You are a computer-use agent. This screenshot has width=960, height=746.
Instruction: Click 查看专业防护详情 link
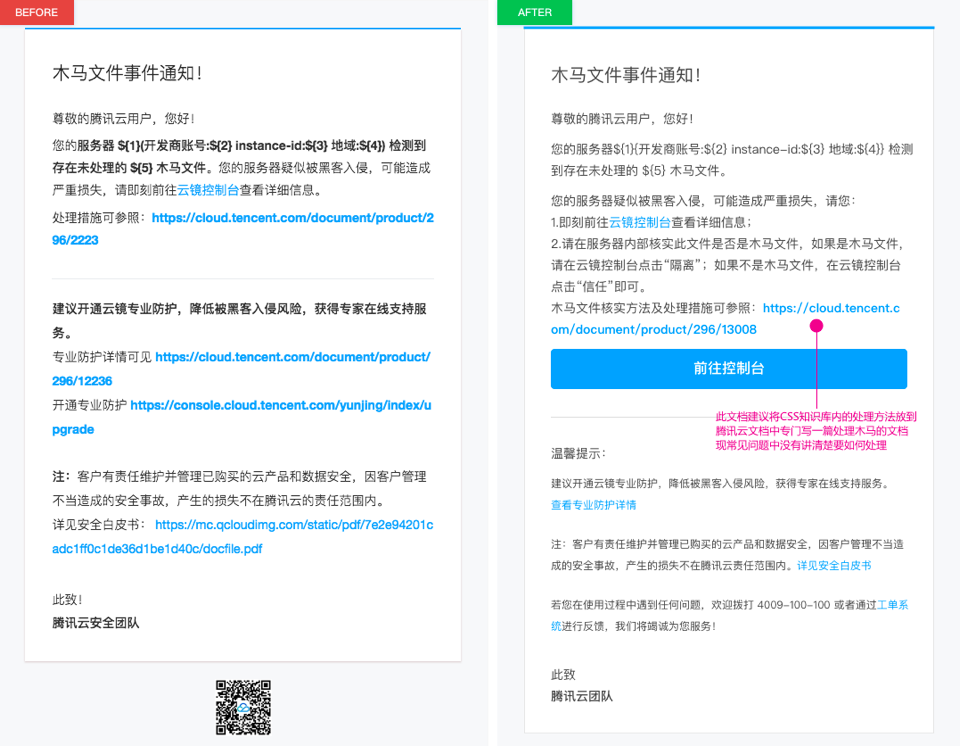(593, 505)
